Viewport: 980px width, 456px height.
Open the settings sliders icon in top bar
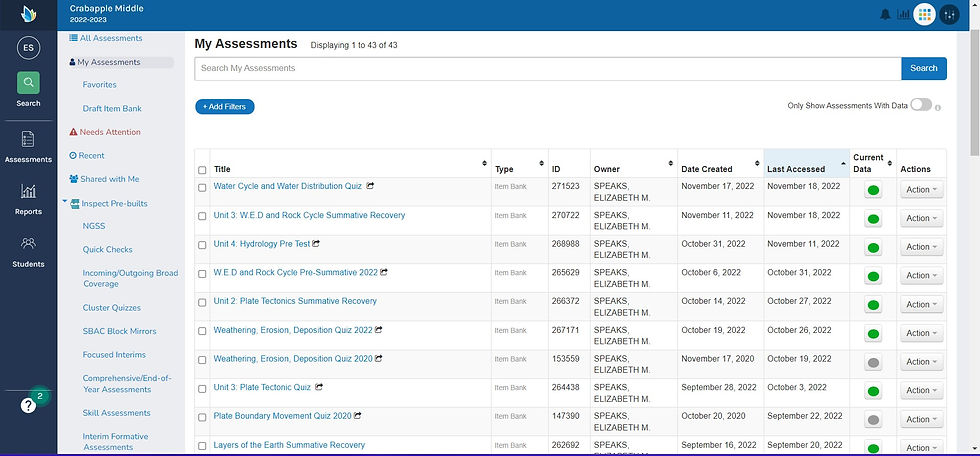click(x=949, y=14)
